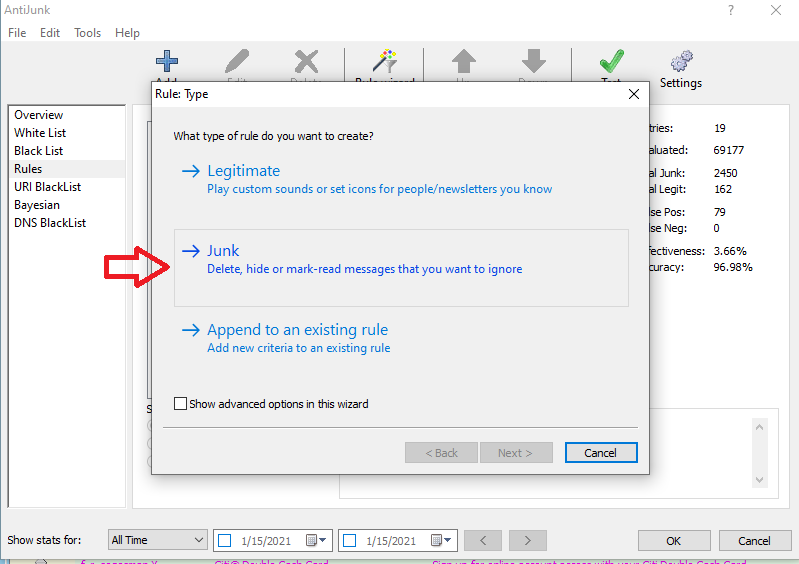Screen dimensions: 799x564
Task: Toggle the first 1/15/2021 date checkbox
Action: (225, 540)
